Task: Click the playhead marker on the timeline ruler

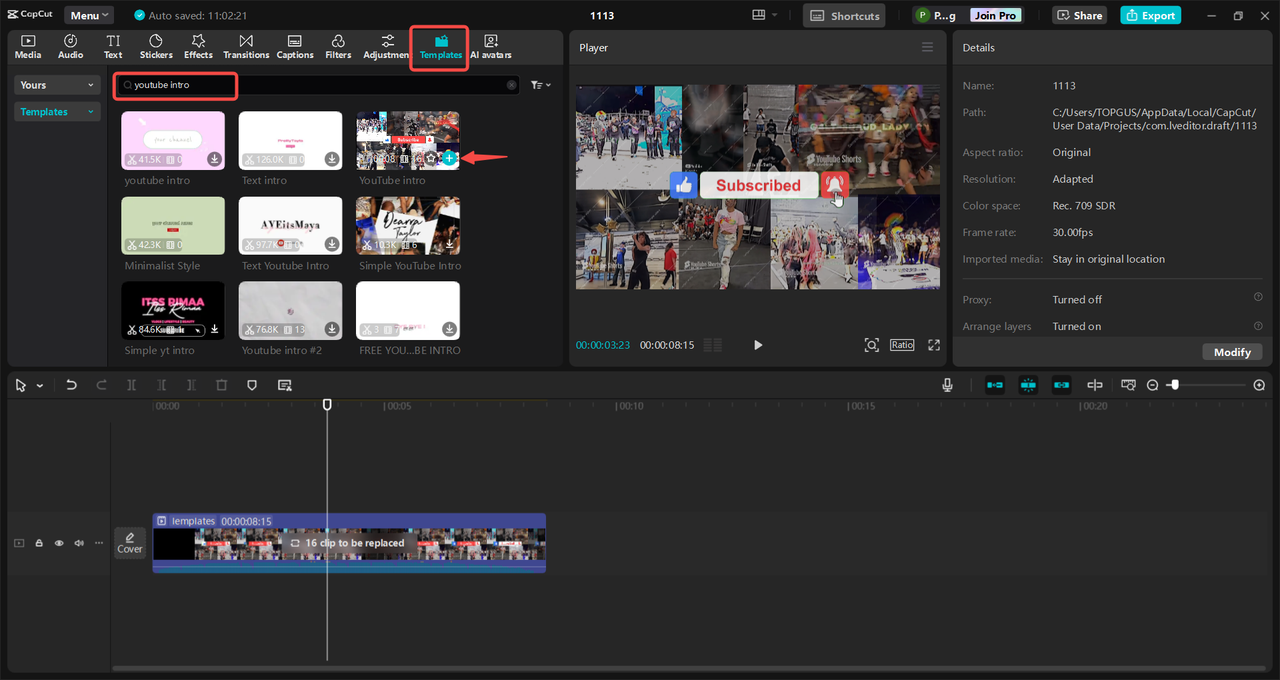Action: [327, 404]
